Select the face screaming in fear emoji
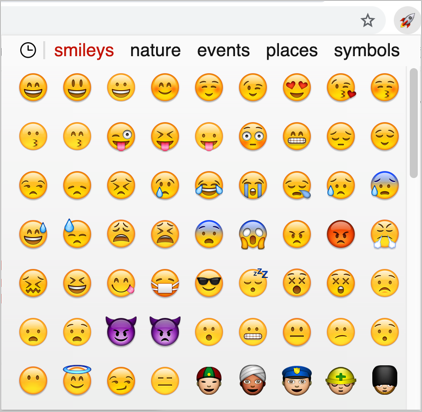Image resolution: width=422 pixels, height=412 pixels. pyautogui.click(x=253, y=235)
